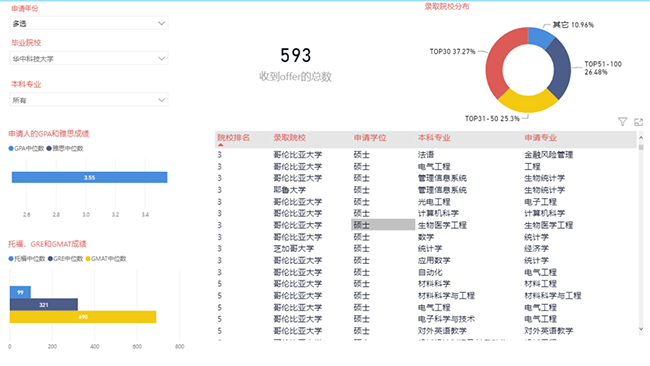Click the 金融风险管理 cell
This screenshot has width=650, height=366.
click(x=548, y=155)
